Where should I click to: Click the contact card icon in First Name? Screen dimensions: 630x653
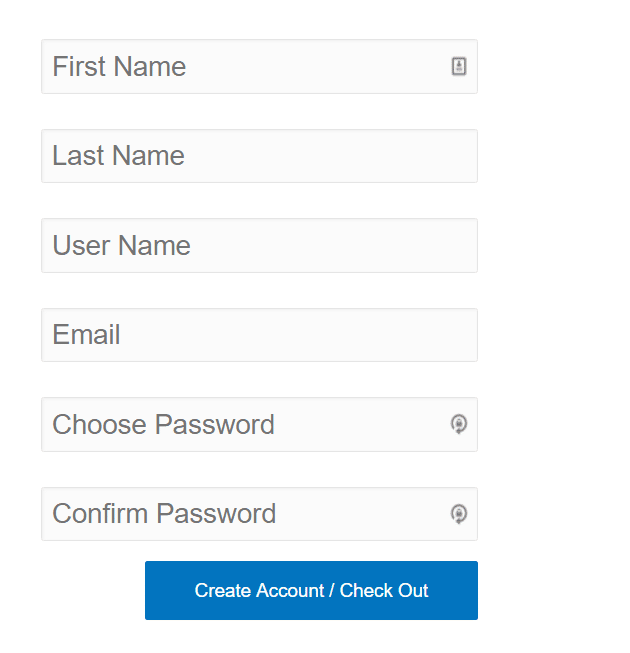tap(459, 66)
